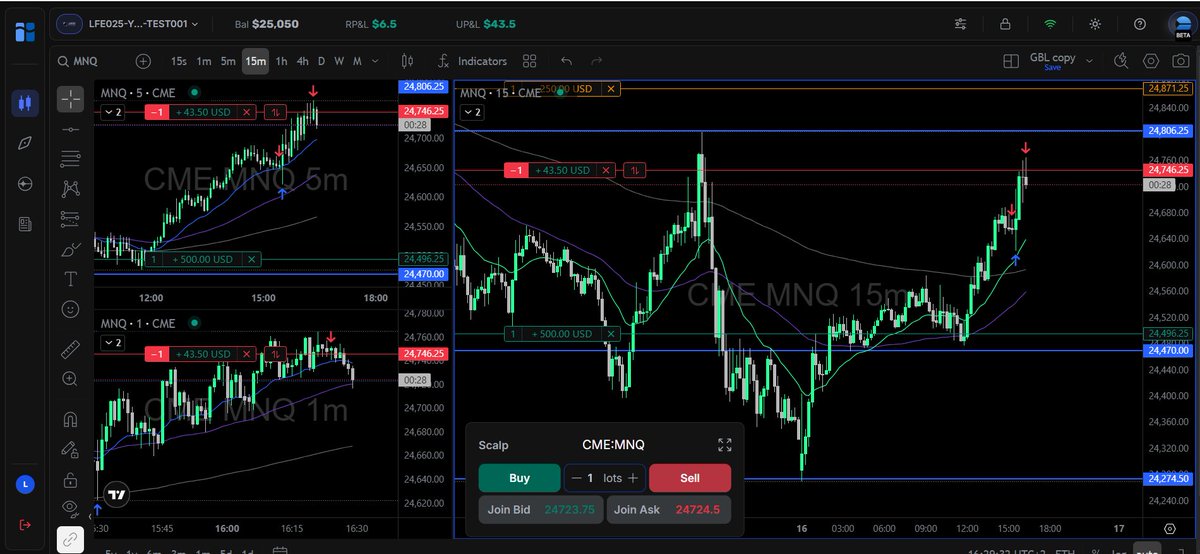Open the emoji icons tool

click(70, 309)
